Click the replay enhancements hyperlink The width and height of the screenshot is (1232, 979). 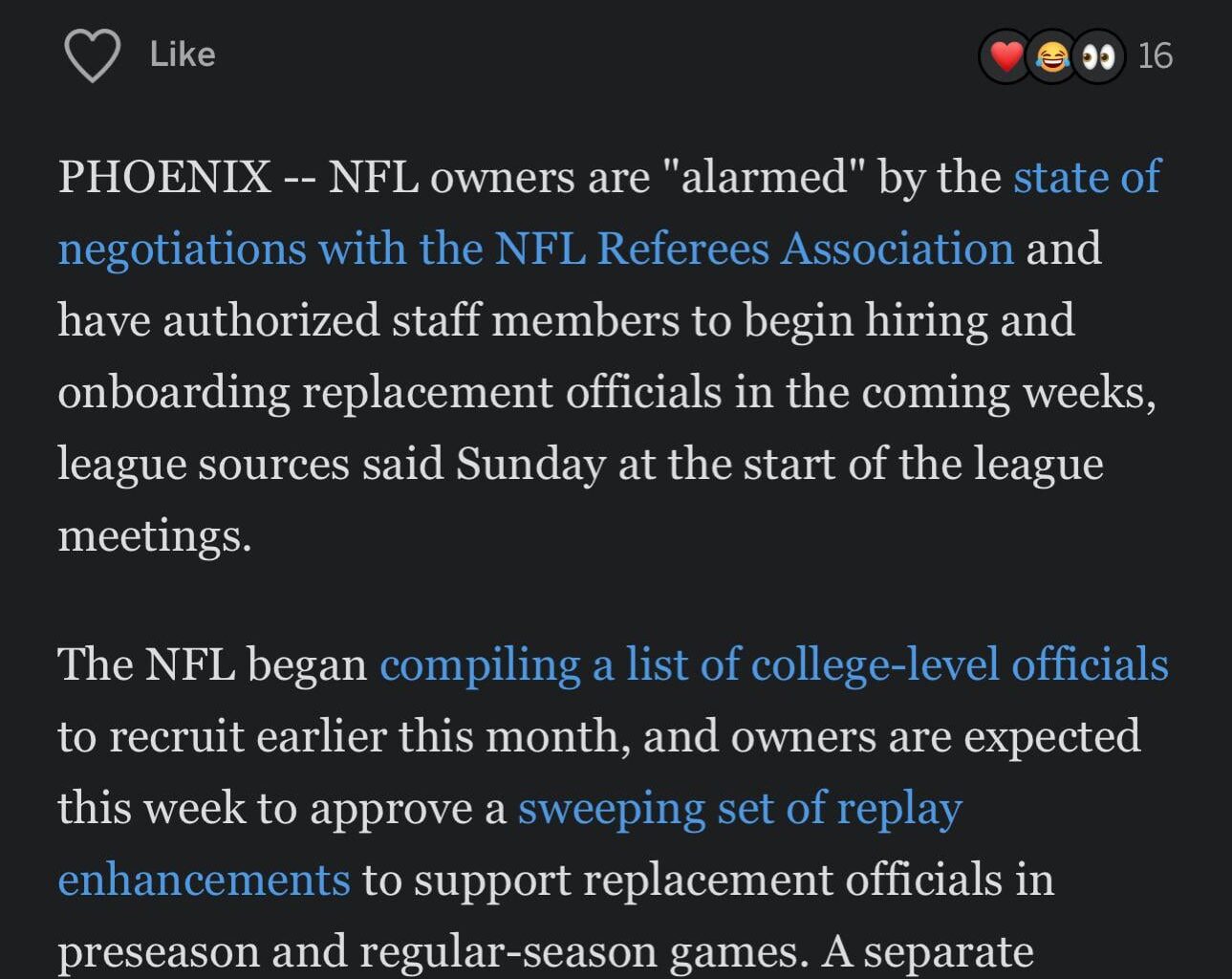tap(741, 806)
